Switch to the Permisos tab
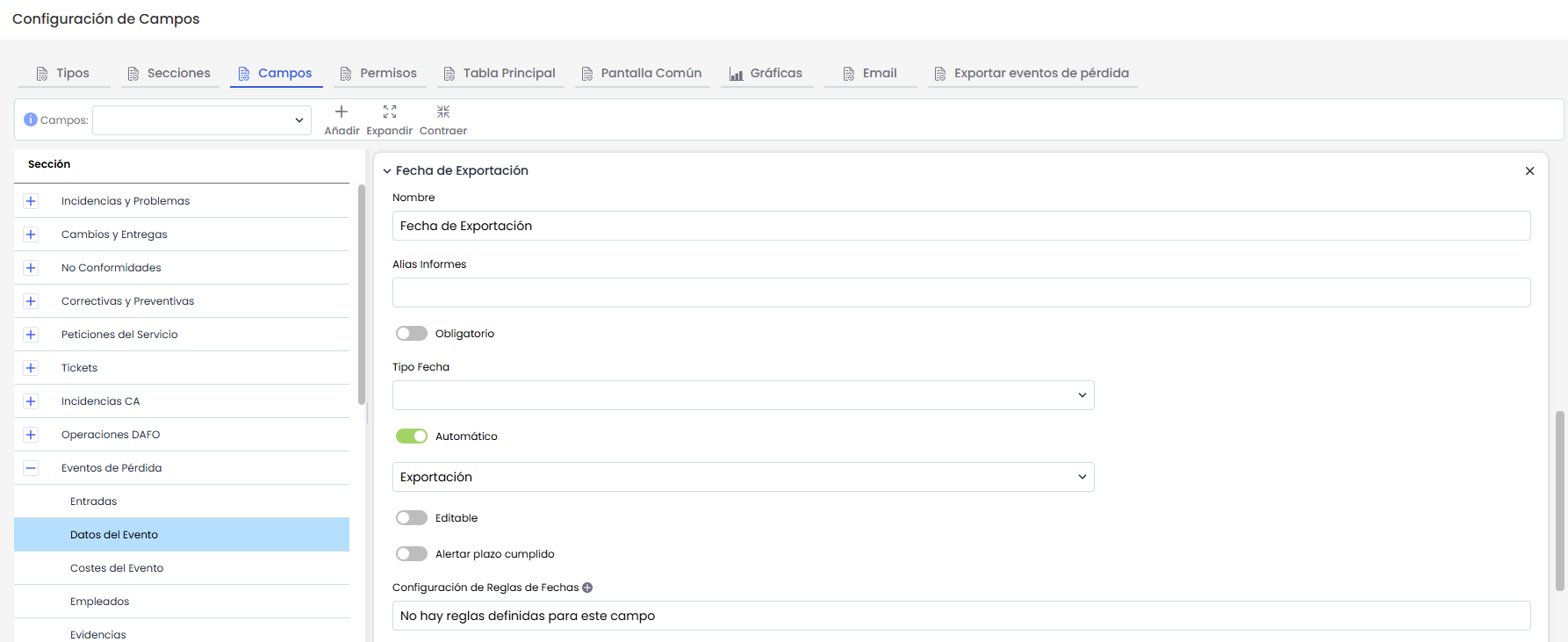1568x642 pixels. (x=378, y=74)
